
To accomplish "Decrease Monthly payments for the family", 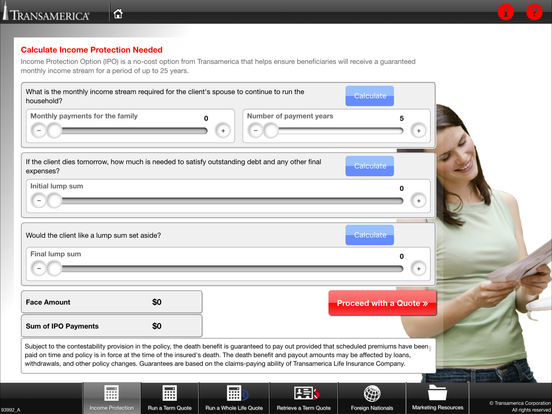I will click(39, 131).
